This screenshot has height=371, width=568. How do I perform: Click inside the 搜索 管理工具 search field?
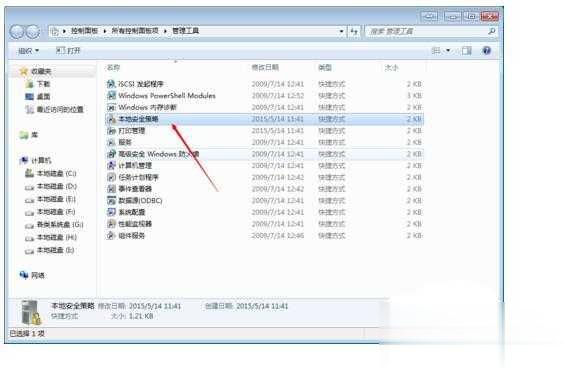[426, 32]
